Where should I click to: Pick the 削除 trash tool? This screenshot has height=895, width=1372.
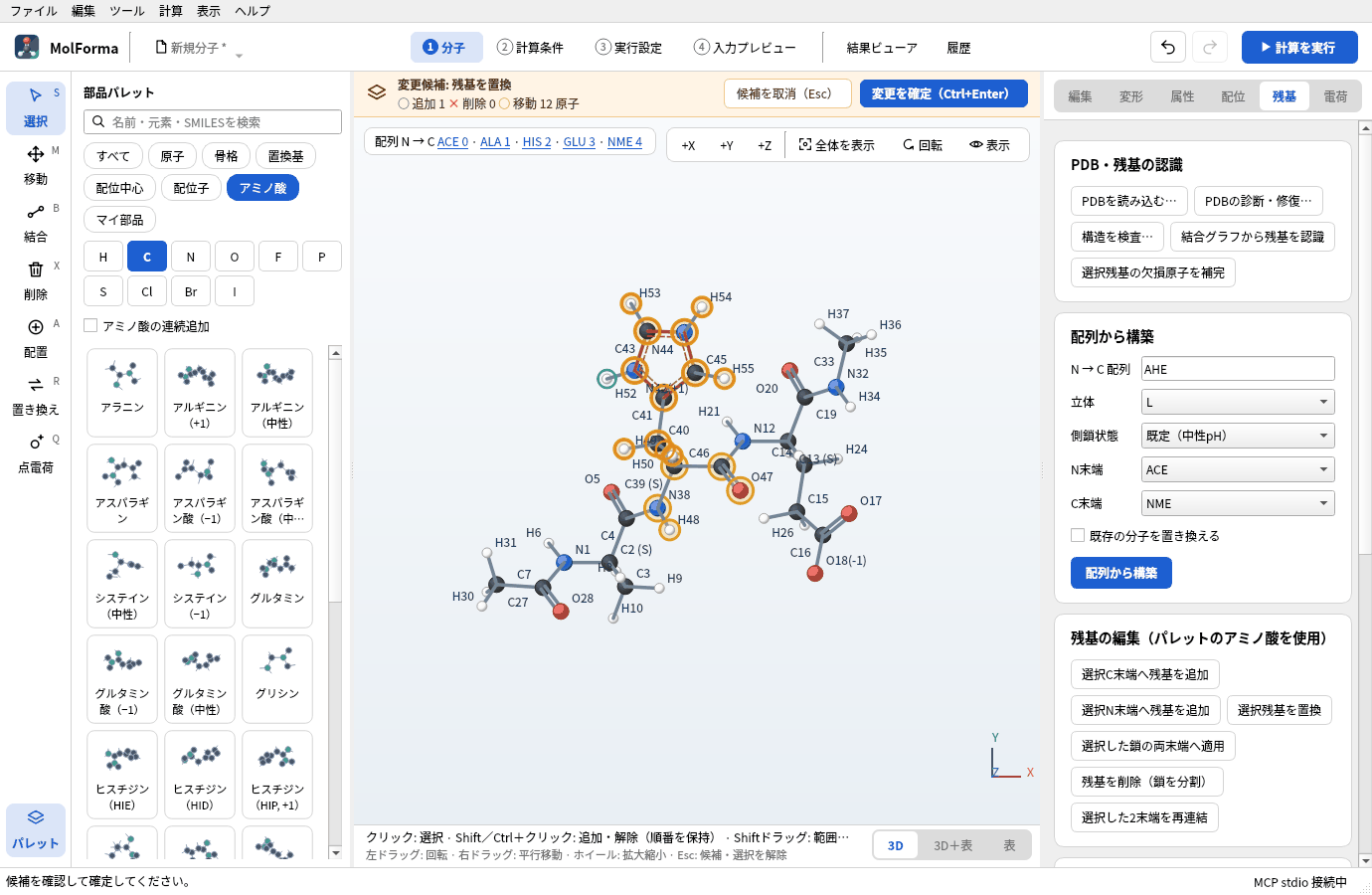pos(36,280)
